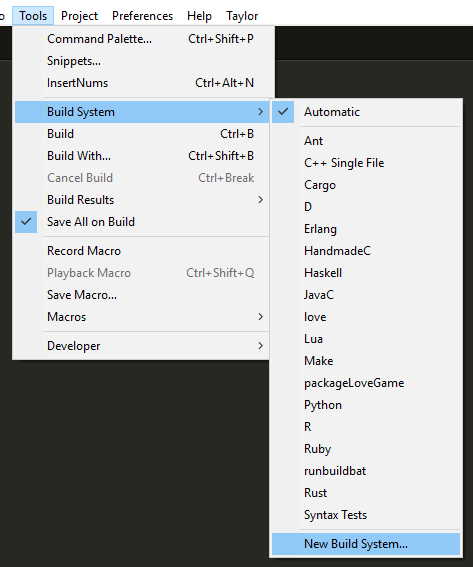Click New Build System… entry

coord(366,544)
